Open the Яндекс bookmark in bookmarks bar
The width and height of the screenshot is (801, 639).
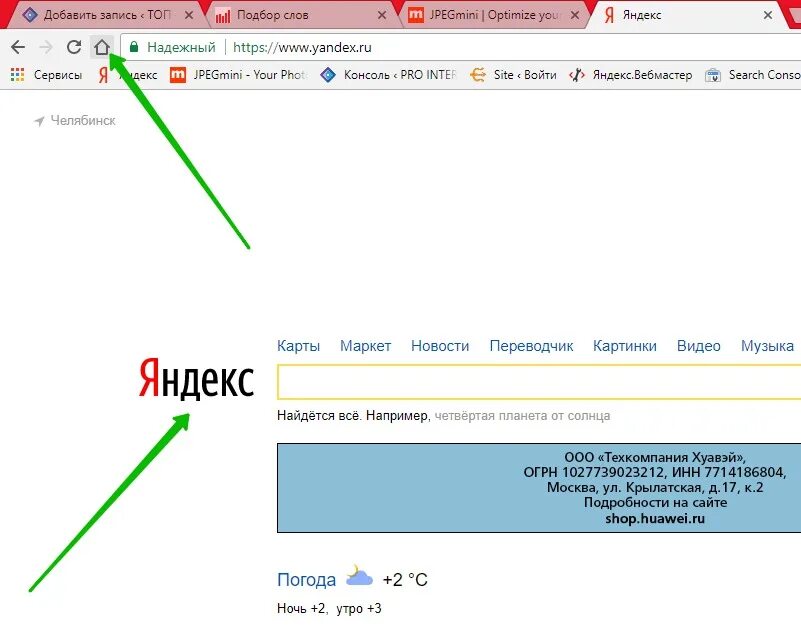128,75
